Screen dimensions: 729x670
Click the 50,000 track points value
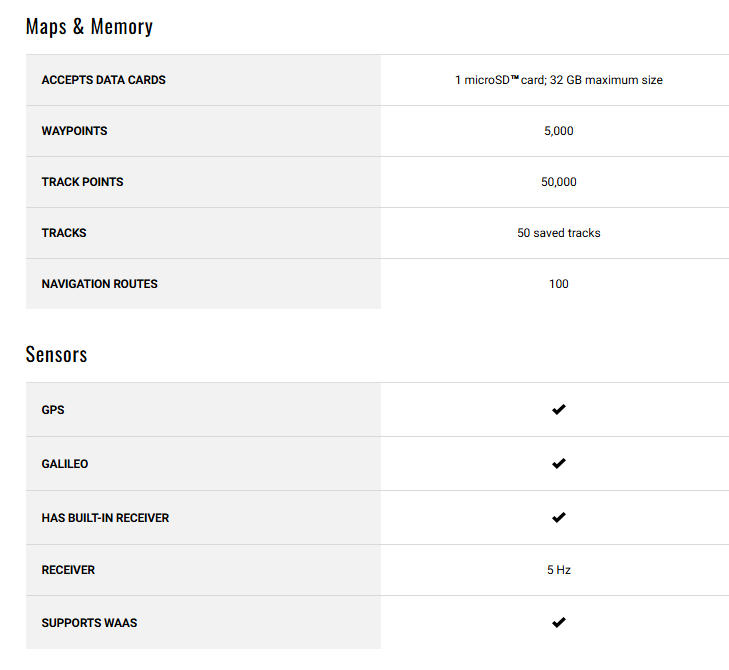tap(558, 182)
